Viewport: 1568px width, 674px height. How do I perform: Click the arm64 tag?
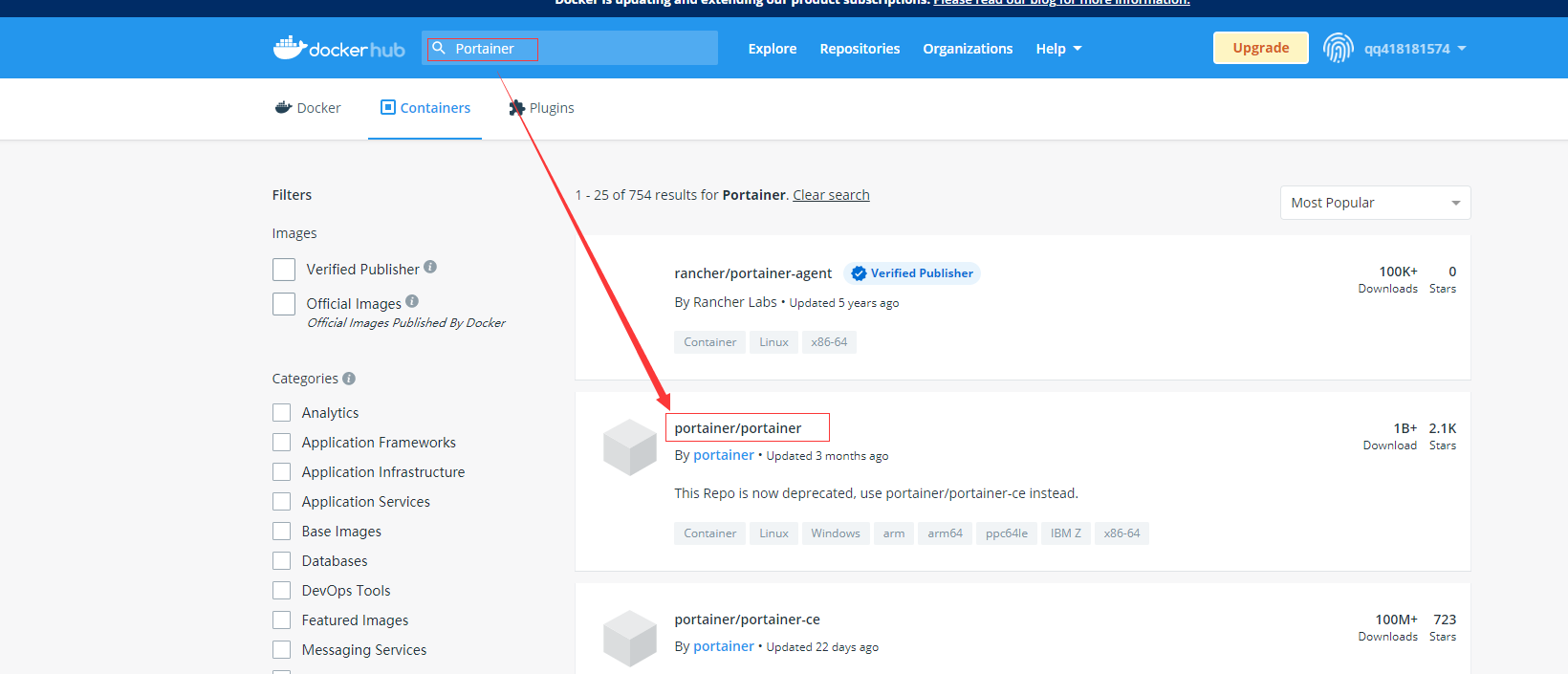pos(946,533)
